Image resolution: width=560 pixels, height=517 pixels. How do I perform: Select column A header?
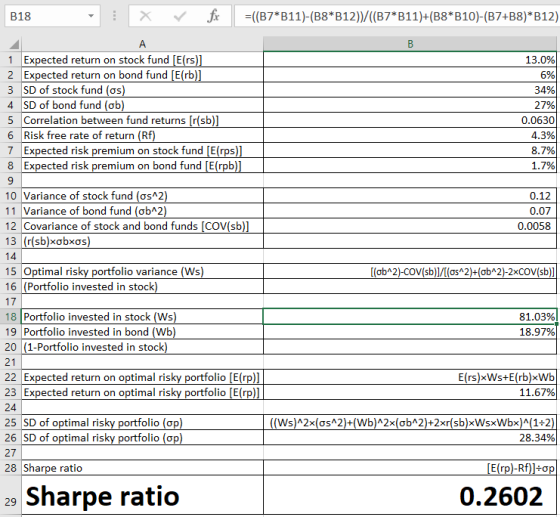[x=142, y=44]
